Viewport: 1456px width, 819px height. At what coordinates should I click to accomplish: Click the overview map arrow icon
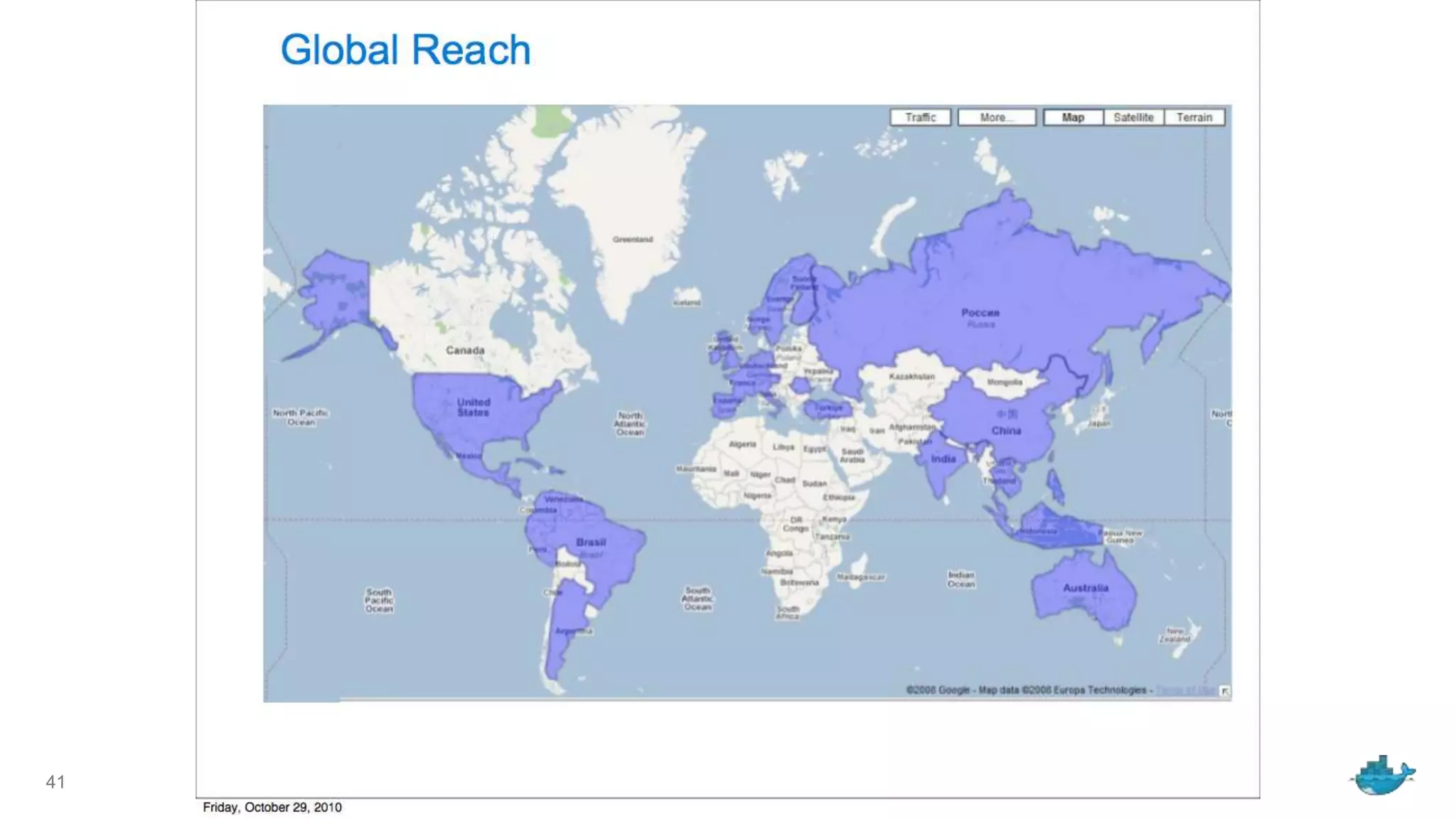point(1225,691)
